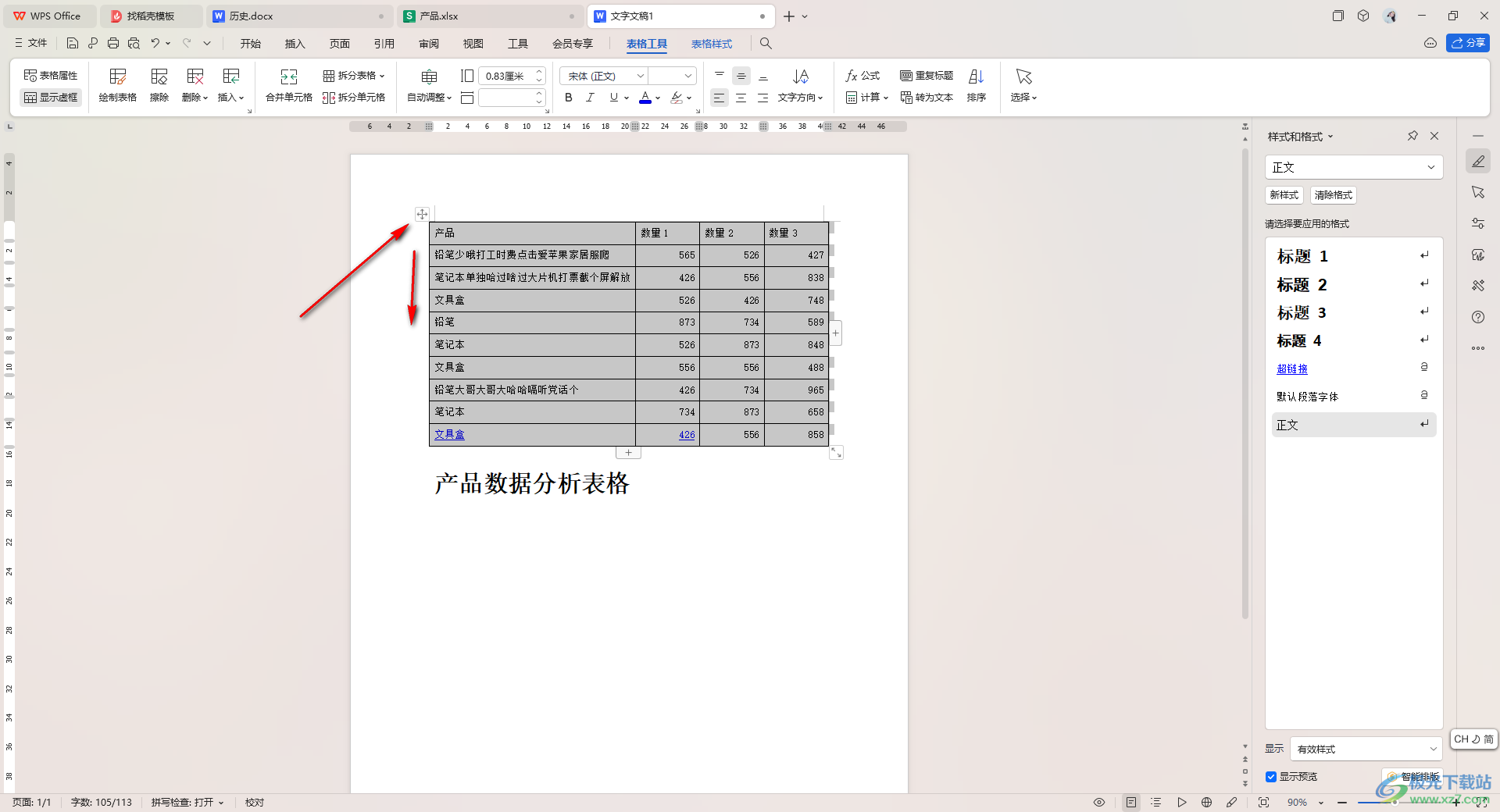1500x812 pixels.
Task: Open the 计算 calculate dropdown
Action: click(867, 98)
